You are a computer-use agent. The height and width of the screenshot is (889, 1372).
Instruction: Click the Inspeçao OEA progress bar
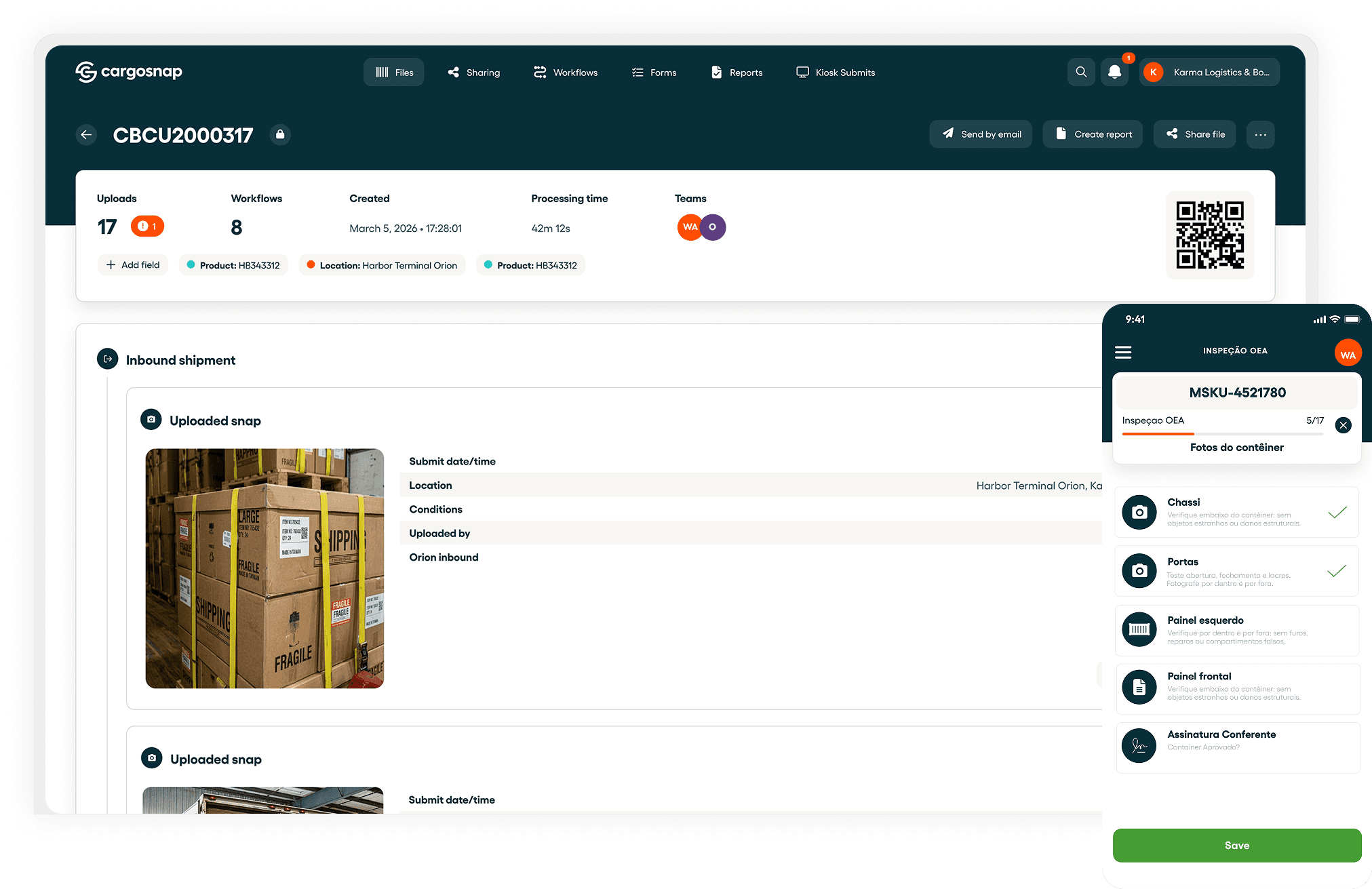(1223, 433)
